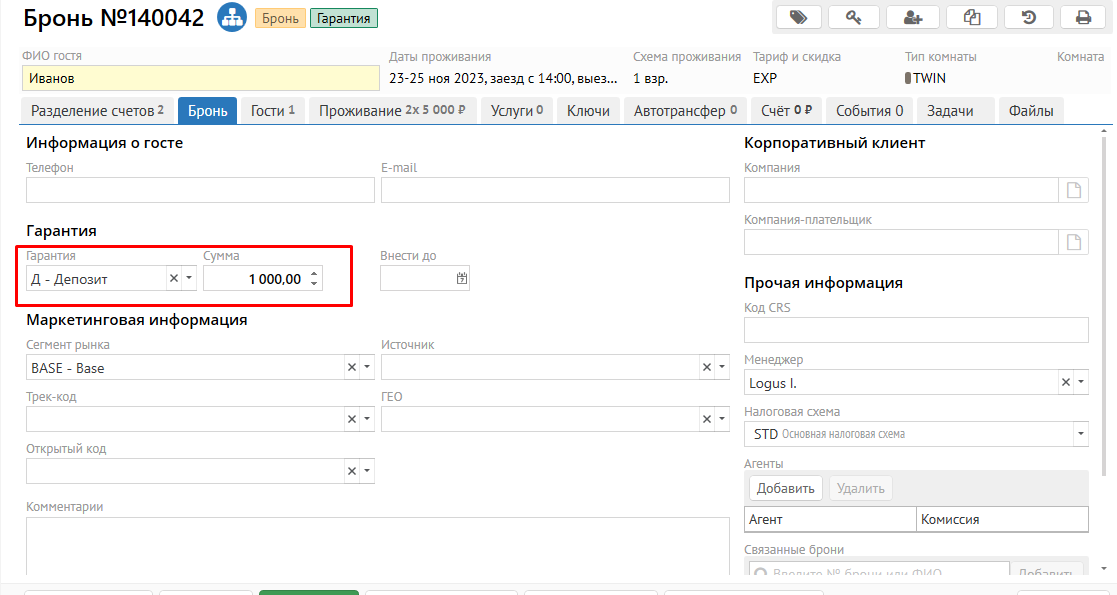
Task: Open the Менеджер dropdown list
Action: 1079,382
